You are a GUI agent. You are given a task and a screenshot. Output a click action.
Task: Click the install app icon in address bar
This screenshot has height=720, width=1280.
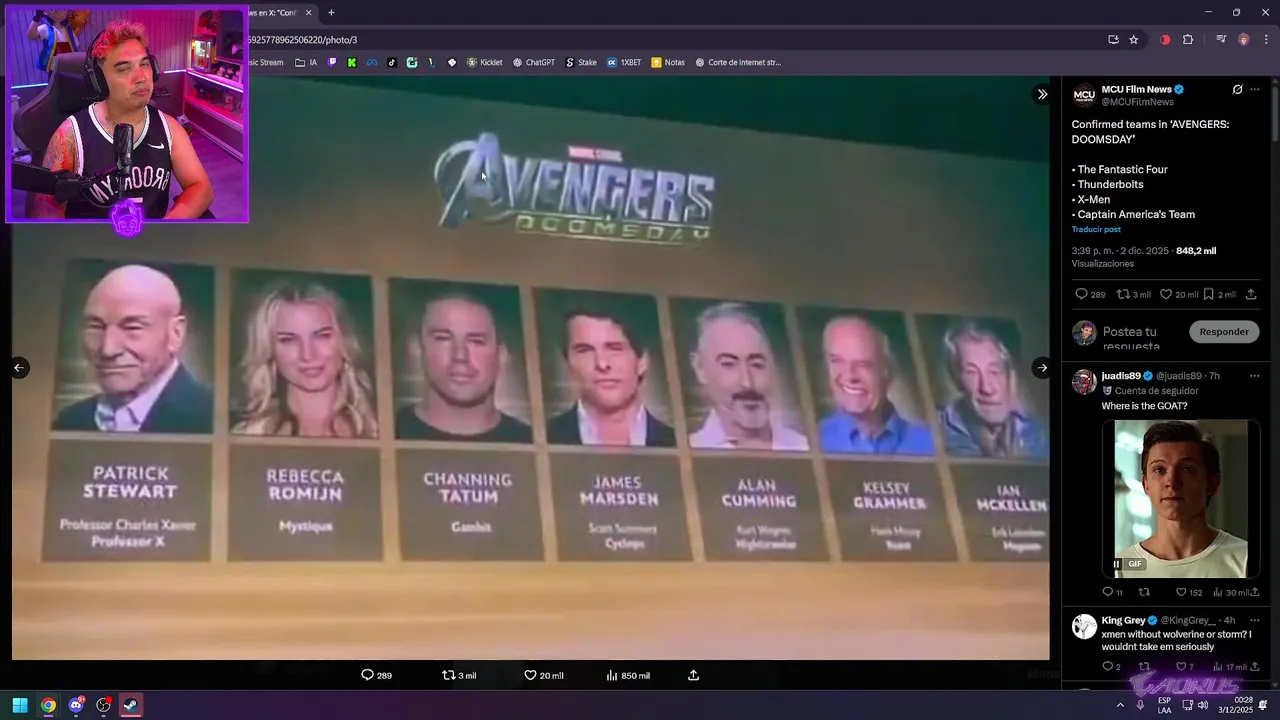[1113, 40]
